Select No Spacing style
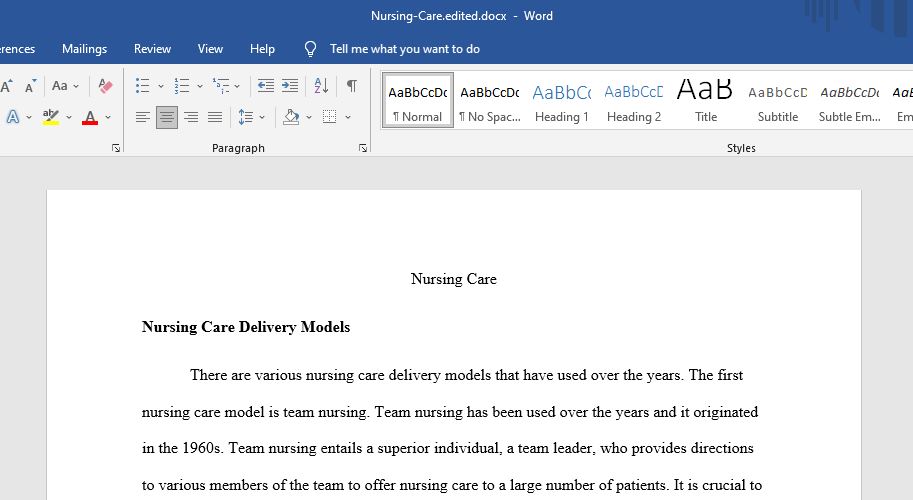This screenshot has height=500, width=913. click(490, 100)
